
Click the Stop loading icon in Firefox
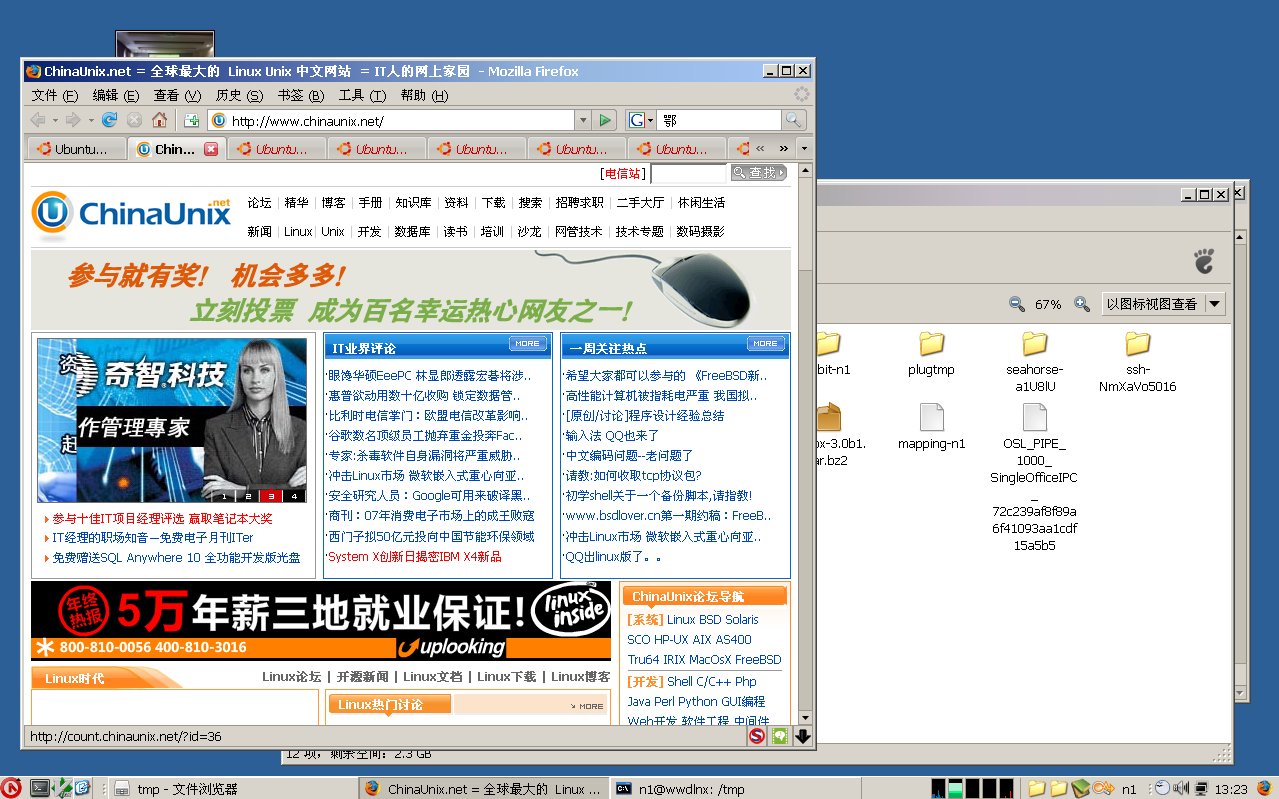point(134,120)
